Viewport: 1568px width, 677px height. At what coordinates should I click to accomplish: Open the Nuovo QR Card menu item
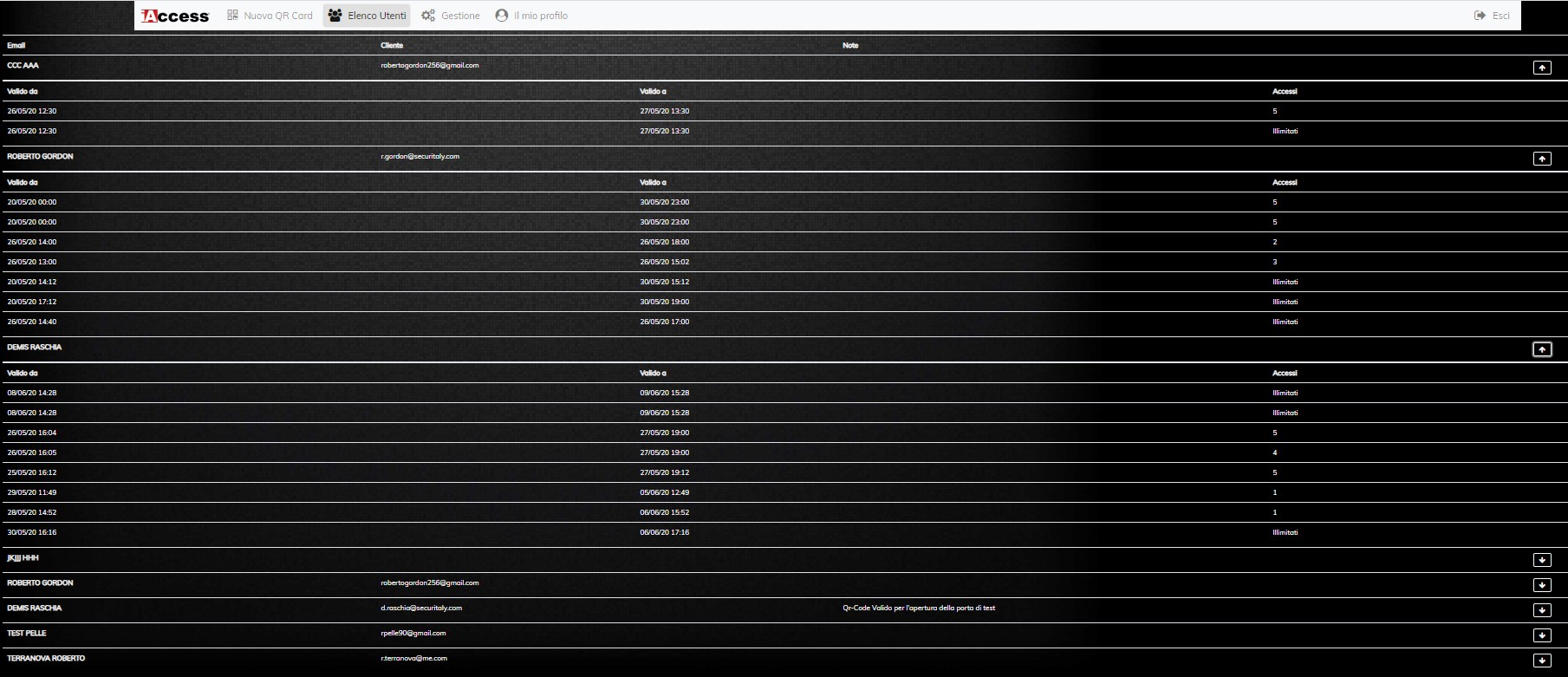(x=270, y=16)
